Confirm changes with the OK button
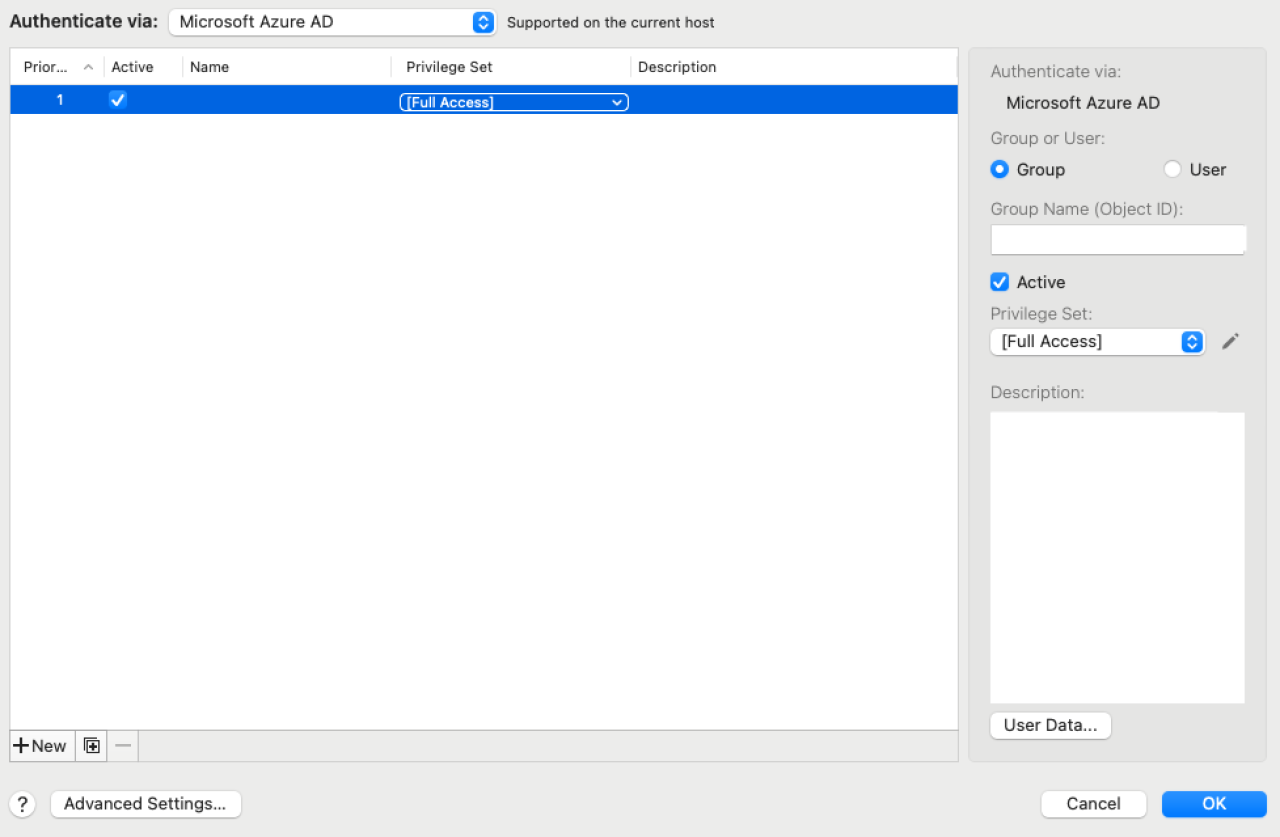The image size is (1280, 837). (x=1214, y=804)
